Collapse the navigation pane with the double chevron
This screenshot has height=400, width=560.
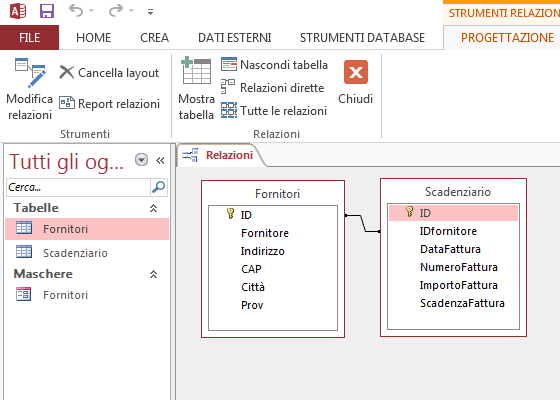click(160, 160)
